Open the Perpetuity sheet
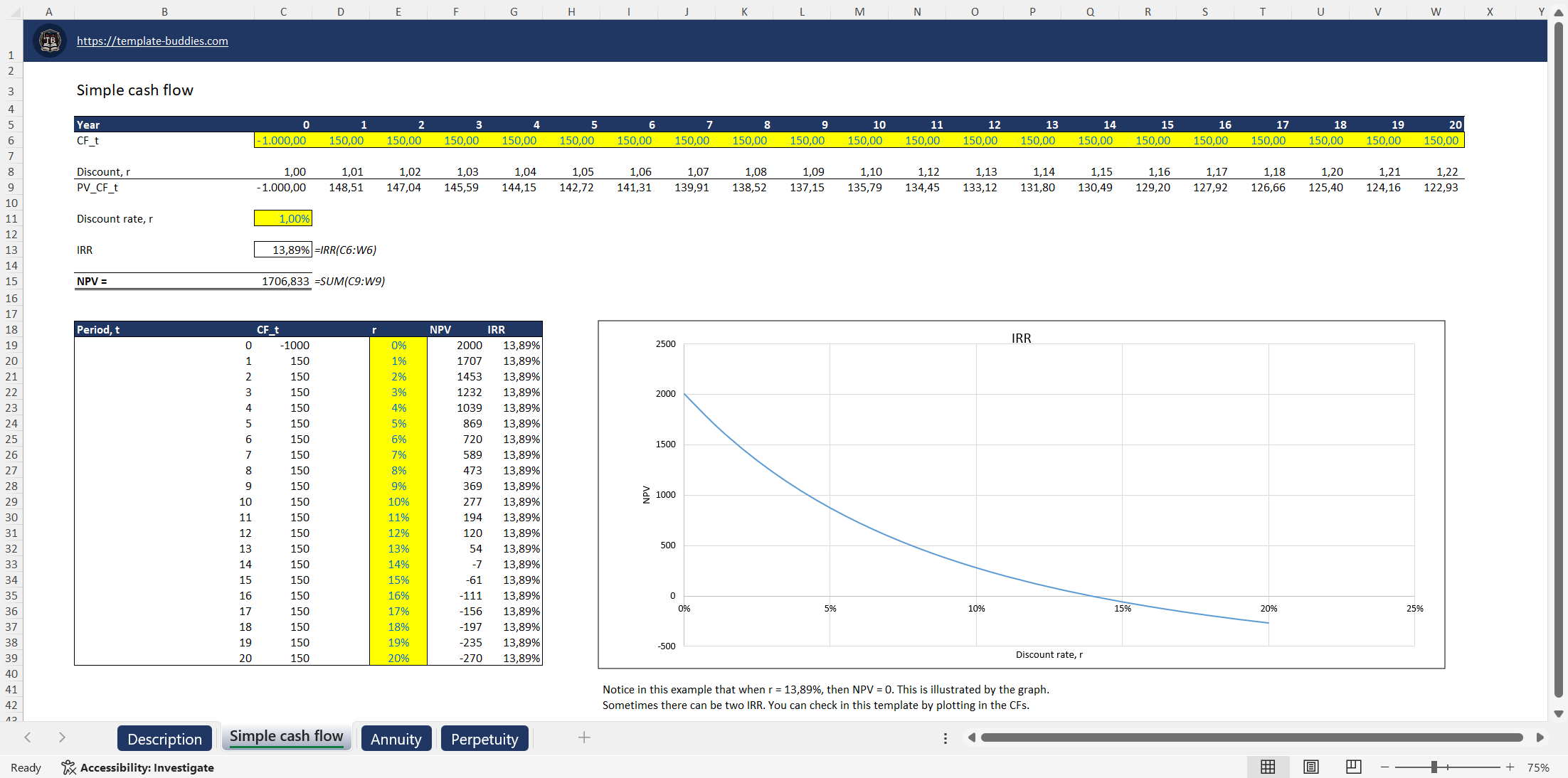 484,738
